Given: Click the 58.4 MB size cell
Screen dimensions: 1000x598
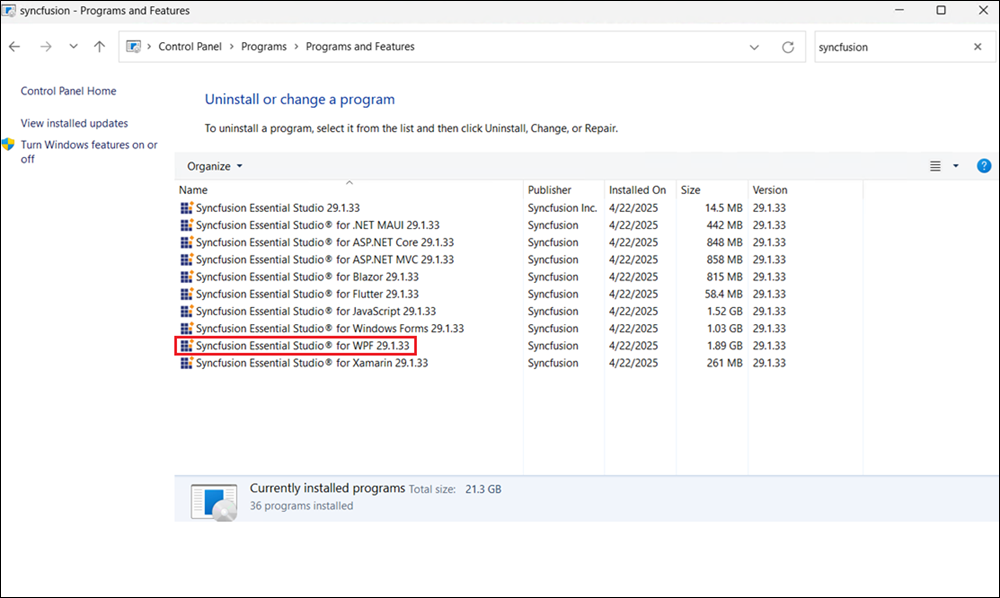Looking at the screenshot, I should coord(723,294).
